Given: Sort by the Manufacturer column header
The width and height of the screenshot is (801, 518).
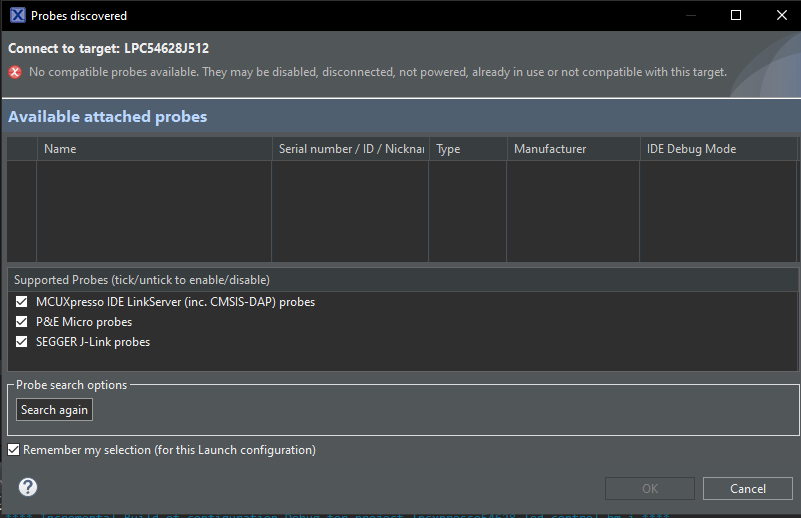Looking at the screenshot, I should pyautogui.click(x=573, y=149).
